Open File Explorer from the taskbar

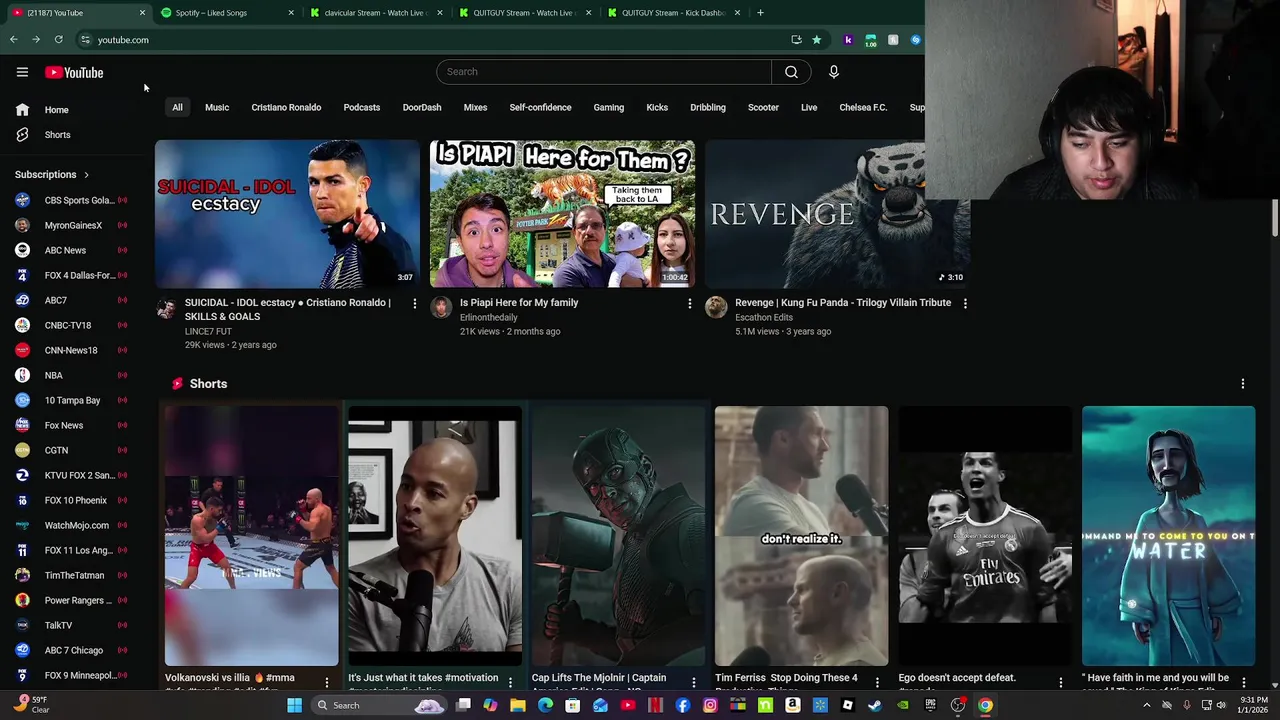tap(518, 705)
